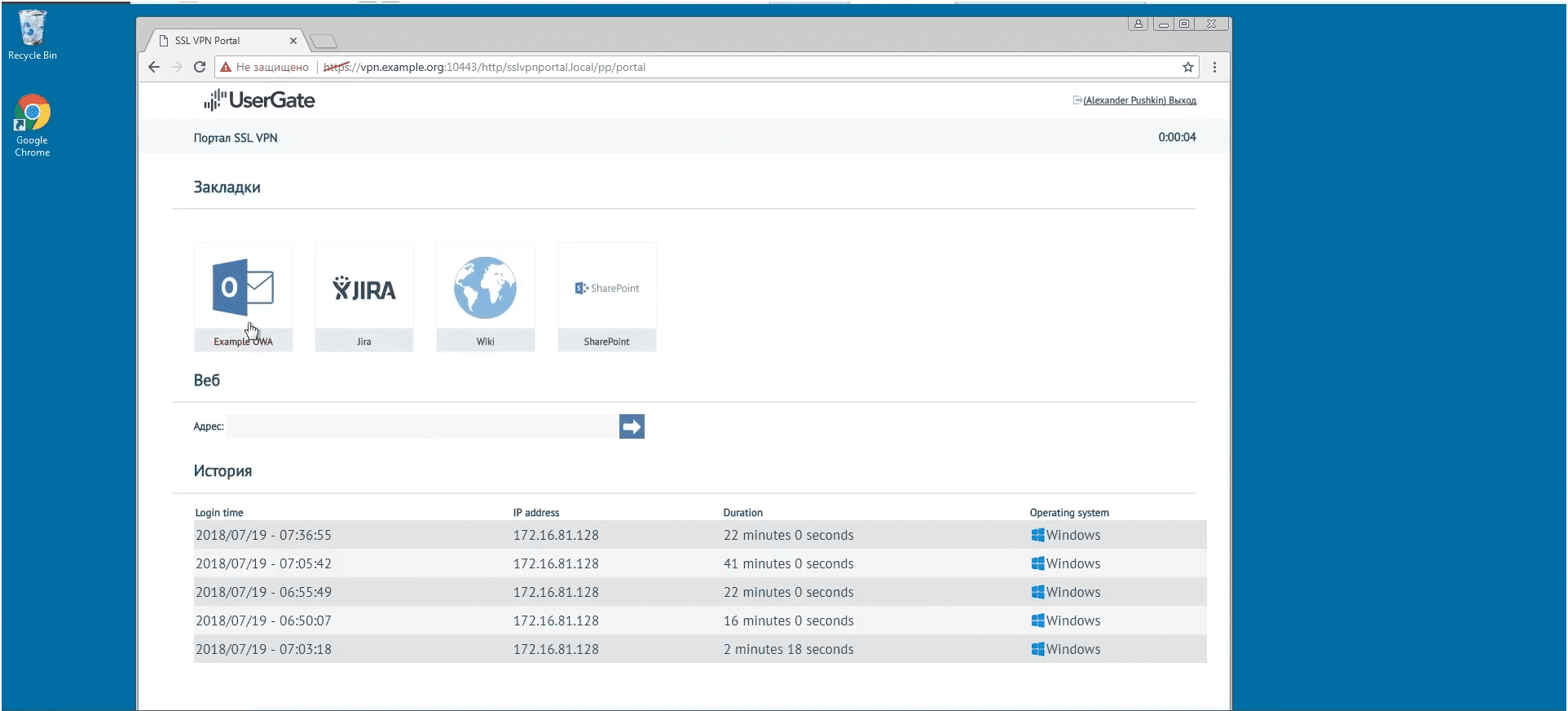Screen dimensions: 1568x711
Task: Click the forward navigation arrow
Action: click(177, 67)
